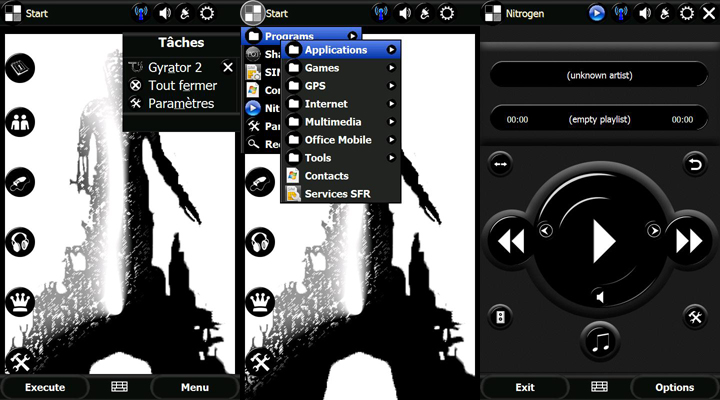Click Internet folder icon
Screen dimensions: 720x400
point(293,104)
